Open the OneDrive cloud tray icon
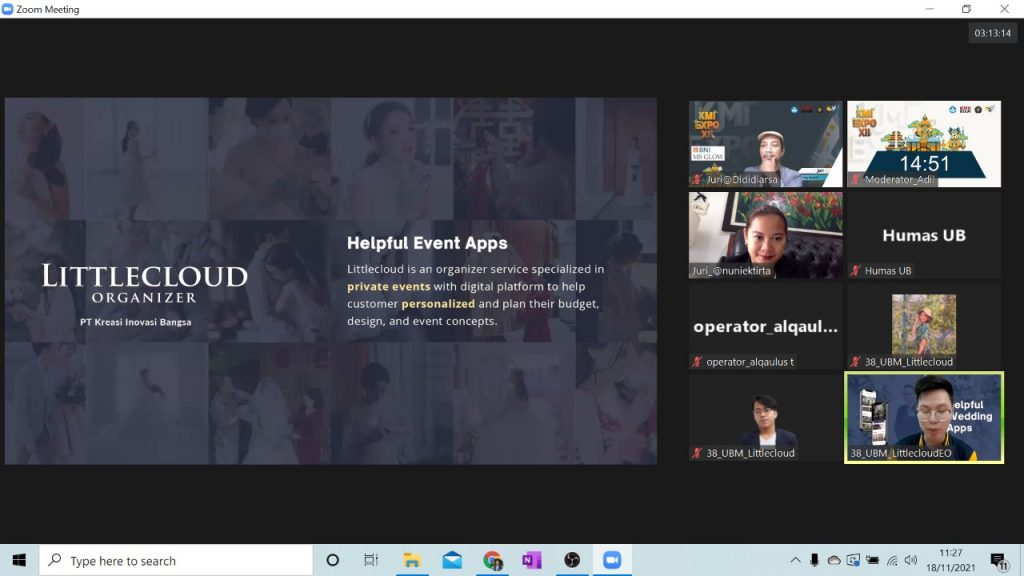Image resolution: width=1024 pixels, height=576 pixels. (x=834, y=560)
